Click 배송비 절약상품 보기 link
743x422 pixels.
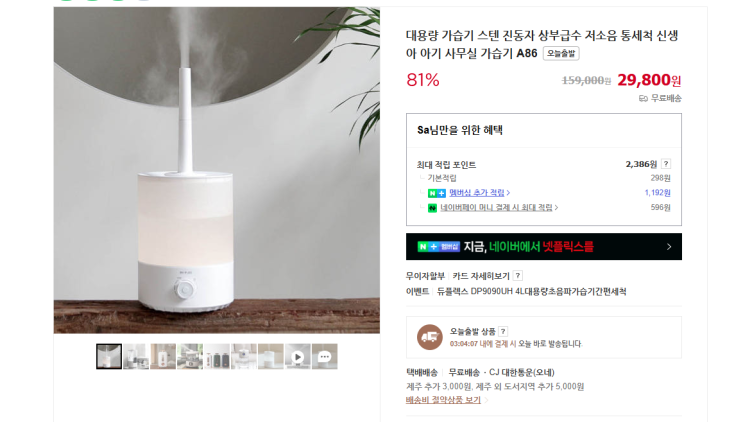[x=443, y=400]
